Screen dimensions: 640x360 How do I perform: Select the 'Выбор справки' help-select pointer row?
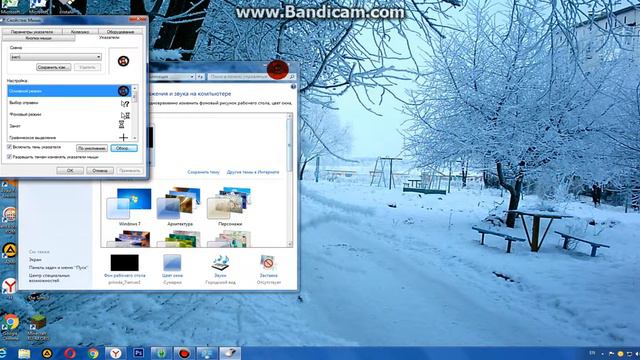click(69, 103)
